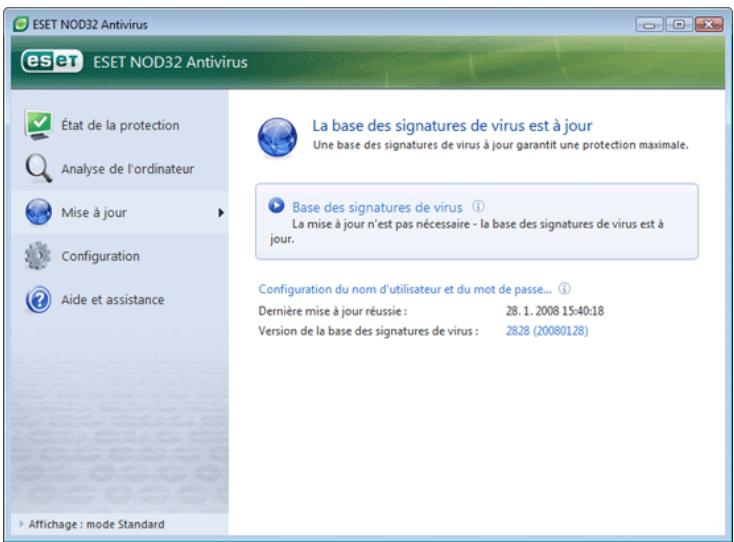Click the blue play arrow update icon

click(x=276, y=205)
